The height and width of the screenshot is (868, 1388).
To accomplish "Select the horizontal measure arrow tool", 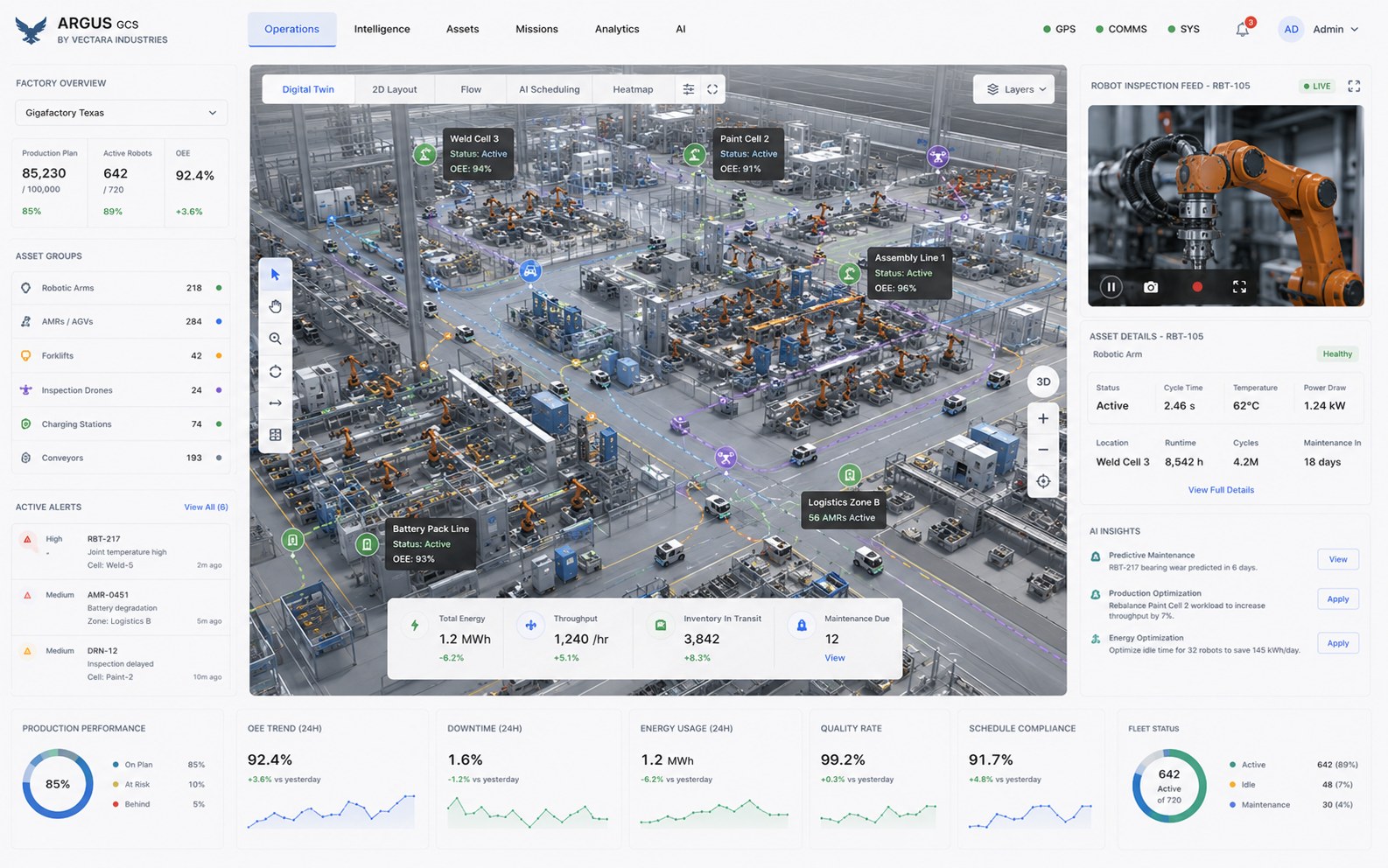I will click(x=276, y=403).
